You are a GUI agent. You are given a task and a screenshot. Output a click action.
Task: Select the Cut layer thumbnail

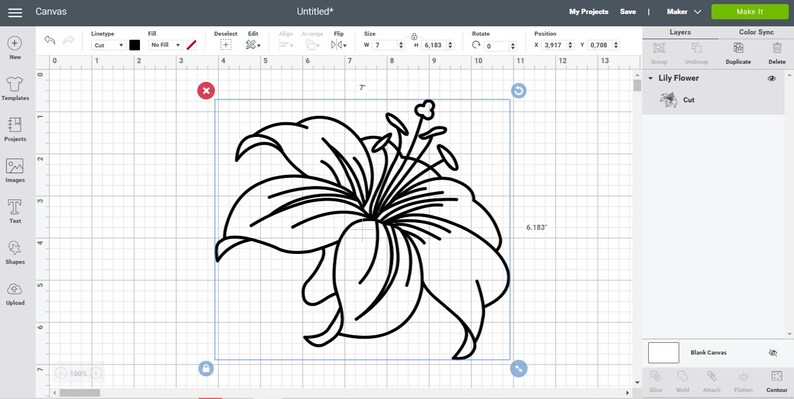coord(668,100)
